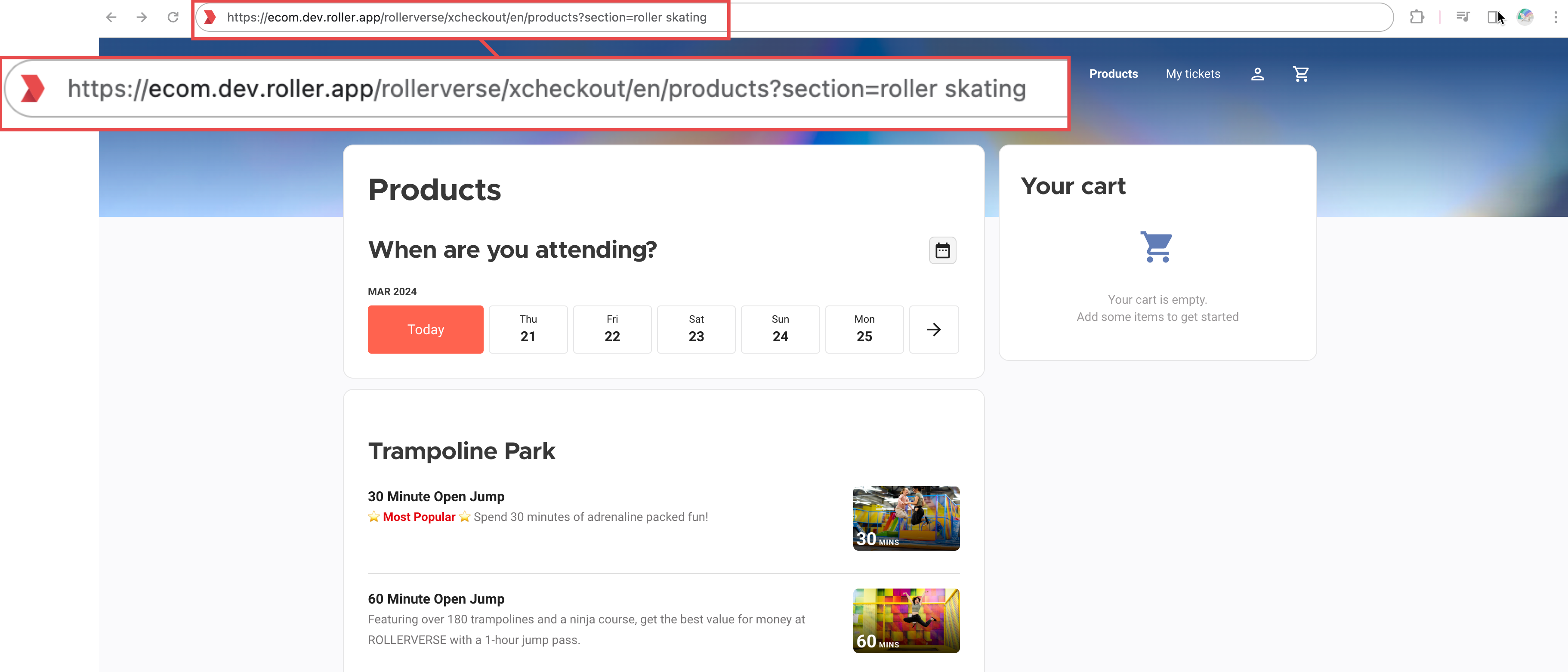Image resolution: width=1568 pixels, height=672 pixels.
Task: Click the browser back arrow
Action: [x=111, y=17]
